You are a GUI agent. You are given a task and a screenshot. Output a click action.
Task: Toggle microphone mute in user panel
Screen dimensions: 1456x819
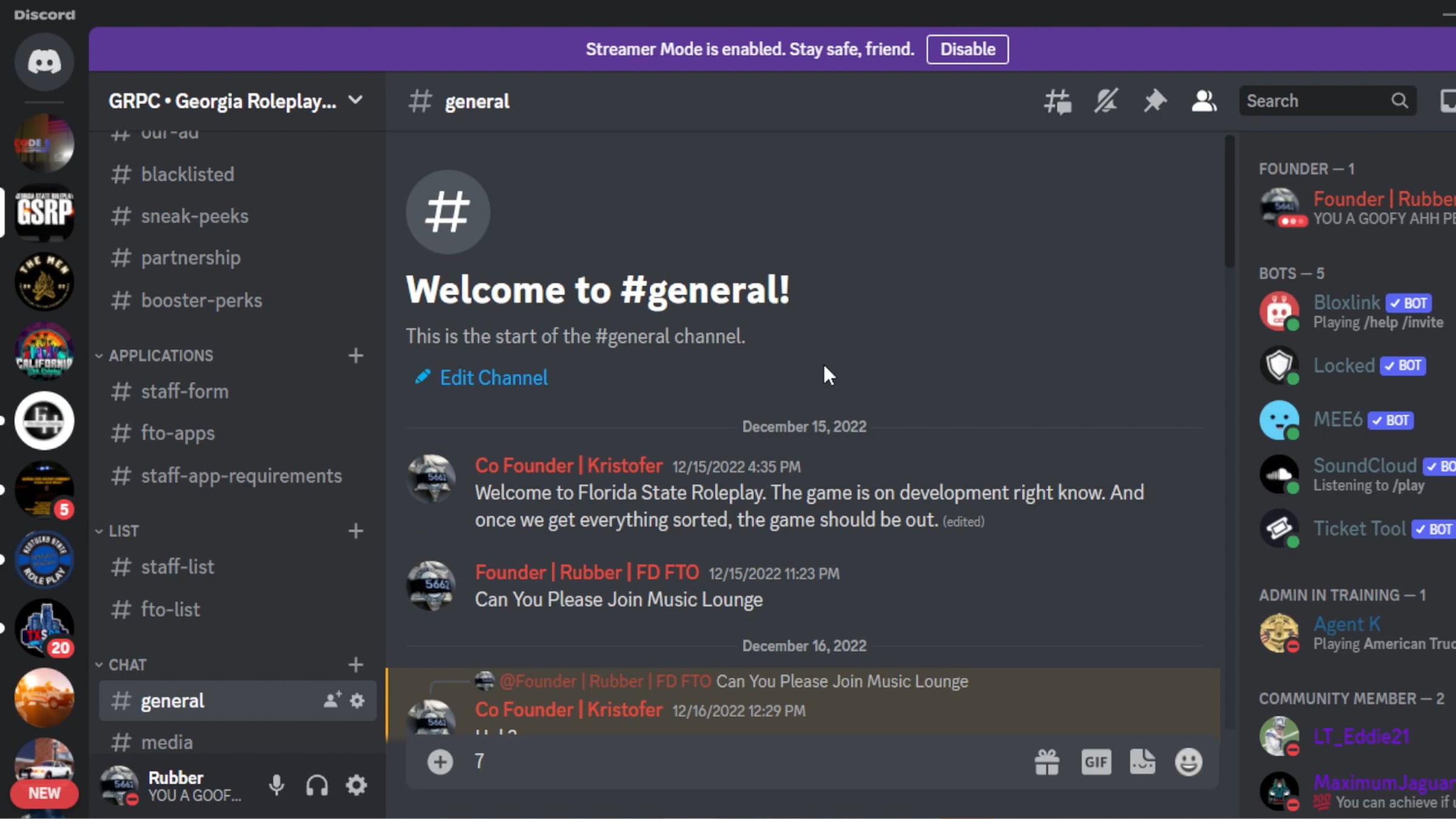277,786
